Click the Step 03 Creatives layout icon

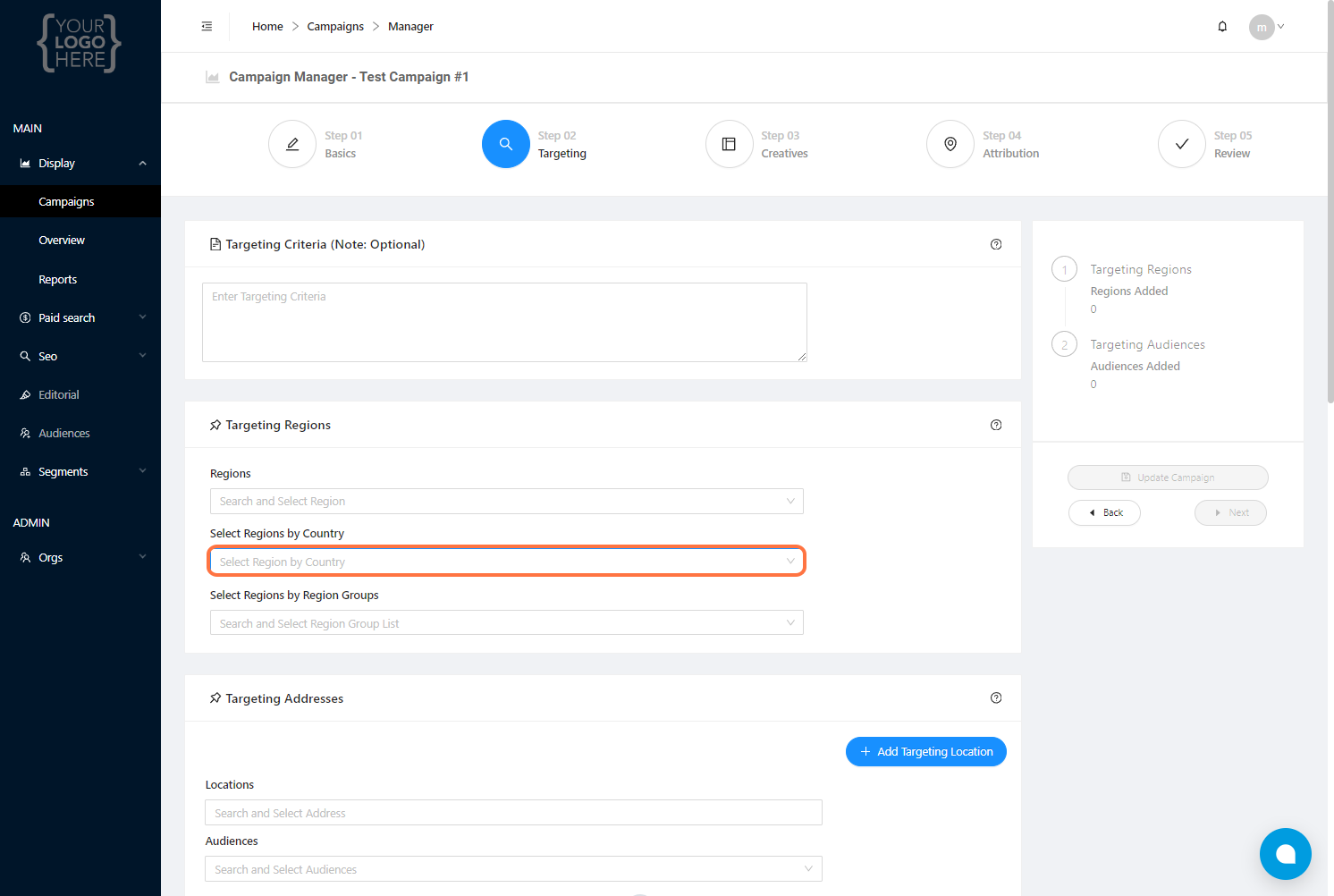click(729, 144)
